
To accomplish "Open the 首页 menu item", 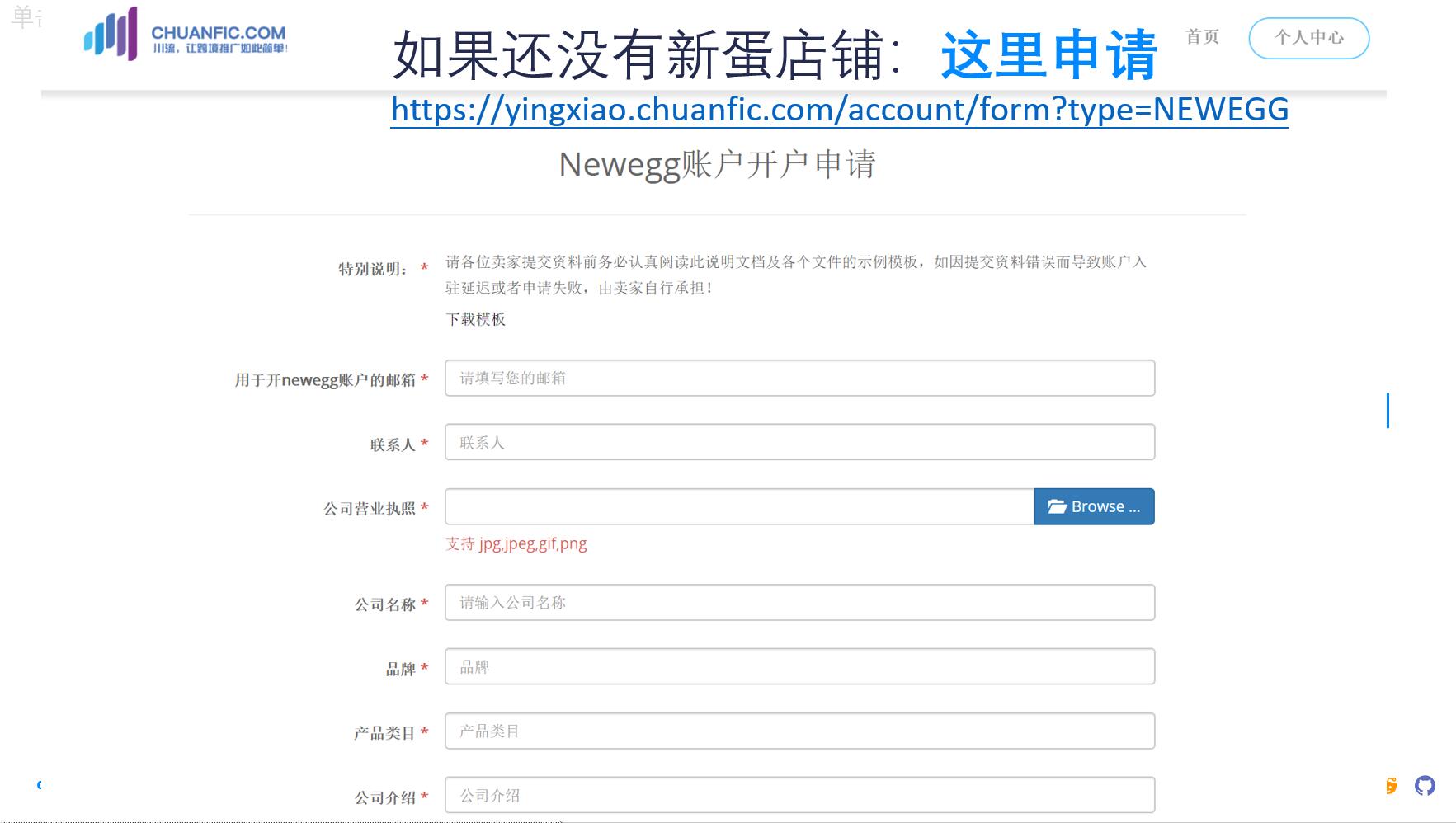I will (1202, 36).
